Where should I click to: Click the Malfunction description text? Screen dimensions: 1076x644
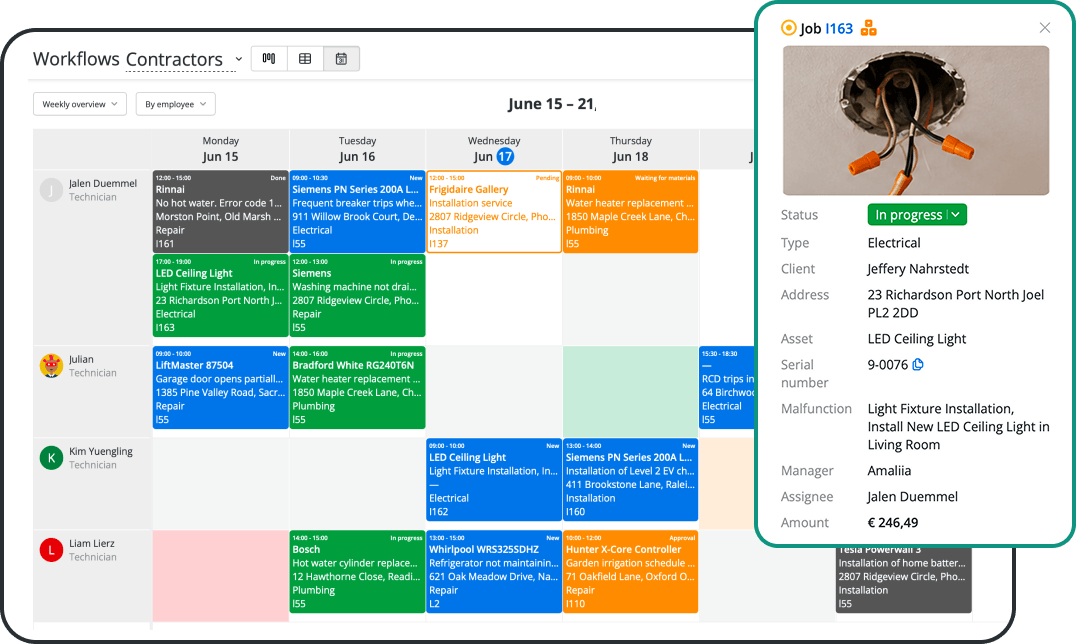point(958,426)
